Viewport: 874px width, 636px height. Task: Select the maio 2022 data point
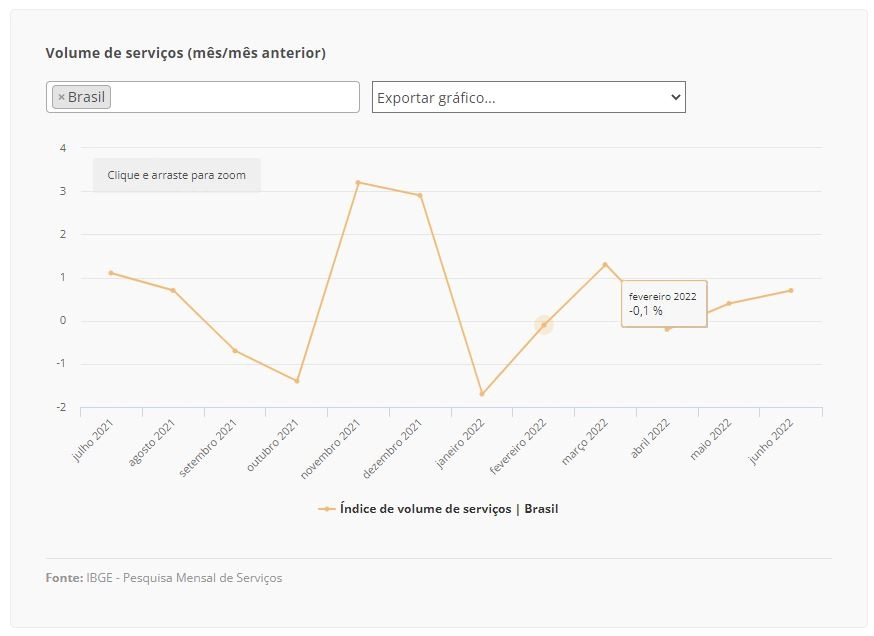click(729, 303)
